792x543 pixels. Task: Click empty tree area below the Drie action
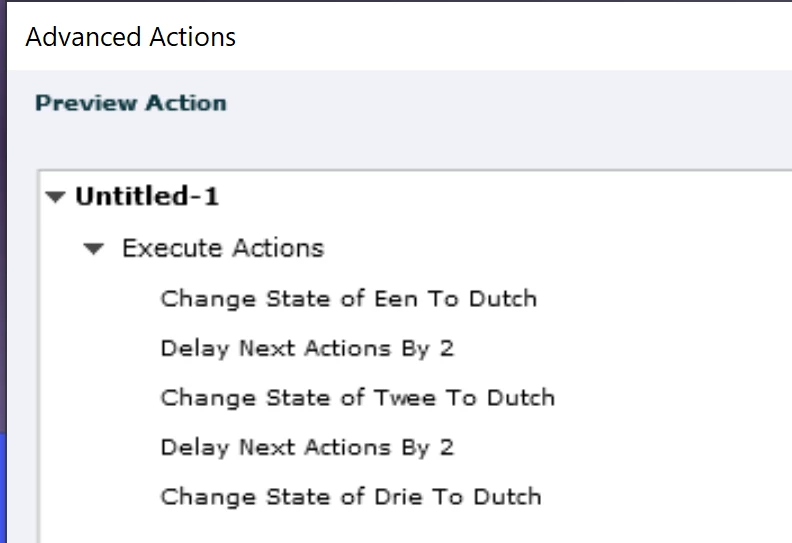coord(414,530)
